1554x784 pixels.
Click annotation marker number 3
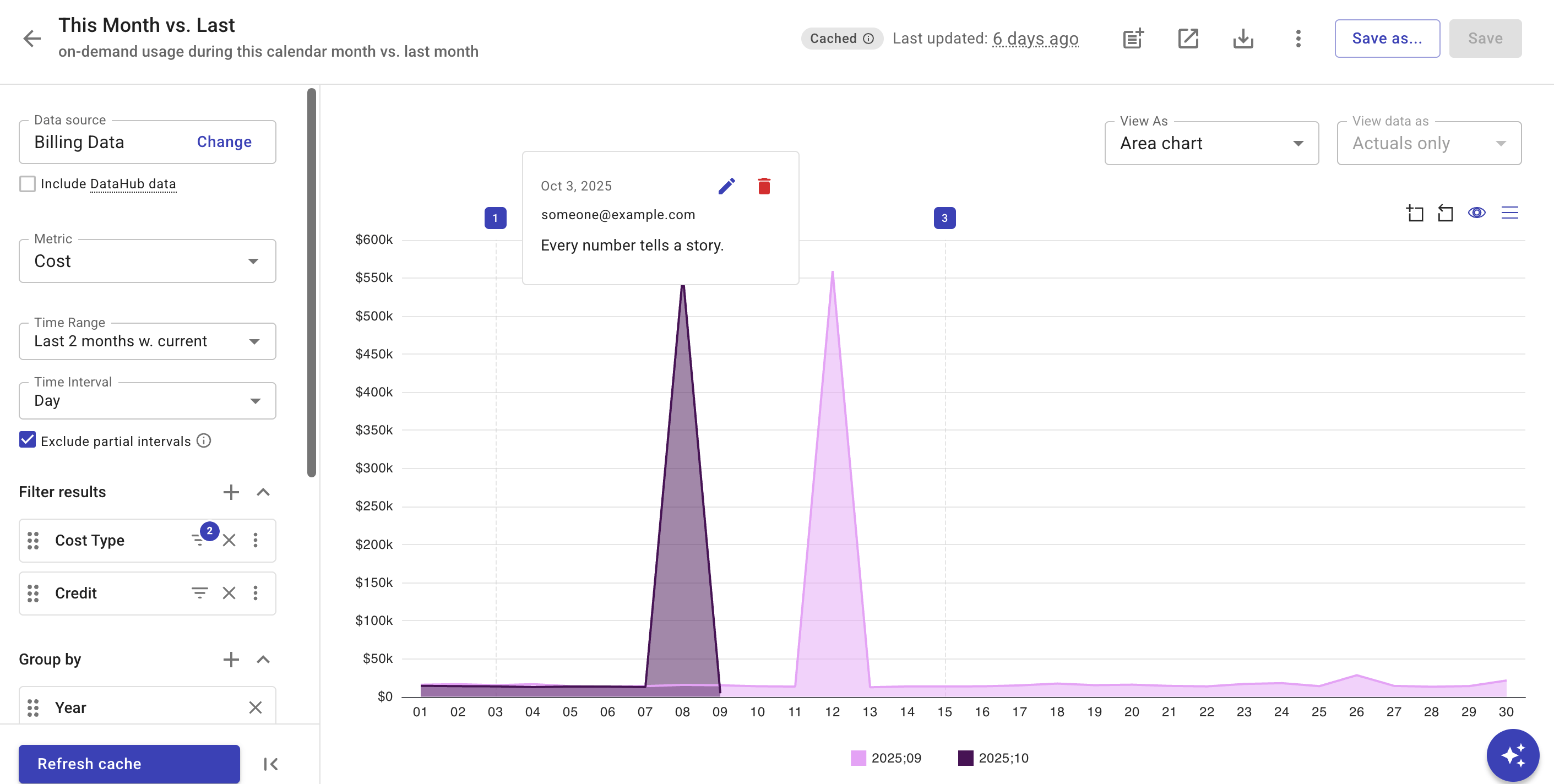click(944, 219)
